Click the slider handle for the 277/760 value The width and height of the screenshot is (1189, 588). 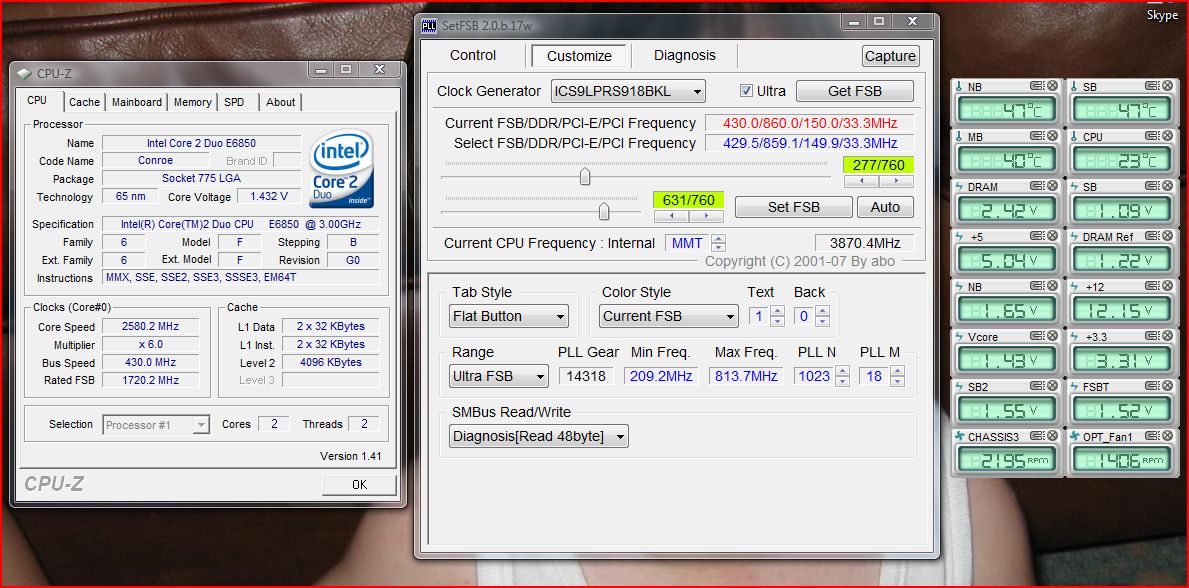pyautogui.click(x=585, y=177)
